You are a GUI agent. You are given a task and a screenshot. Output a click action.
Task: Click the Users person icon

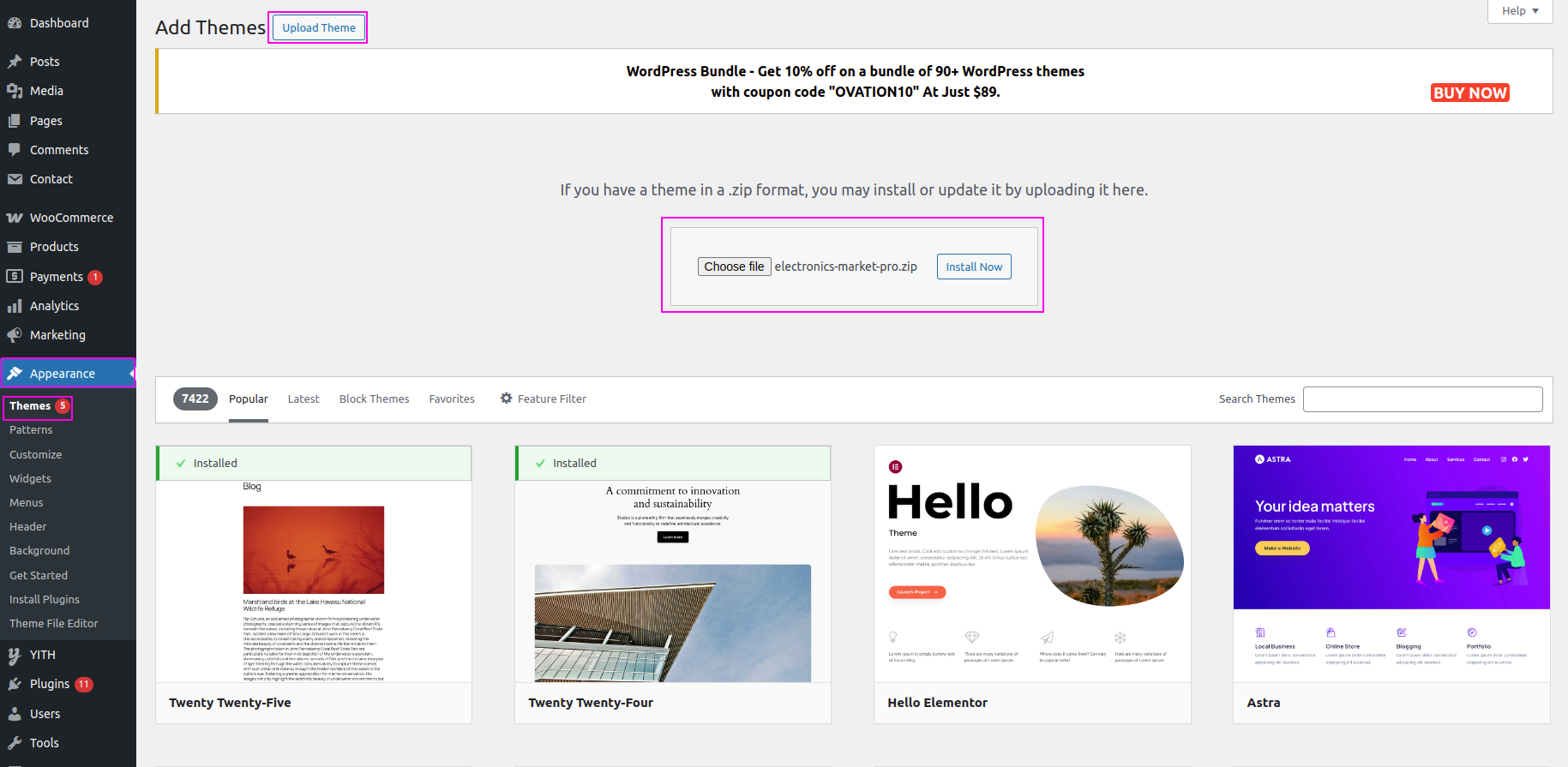pyautogui.click(x=15, y=714)
